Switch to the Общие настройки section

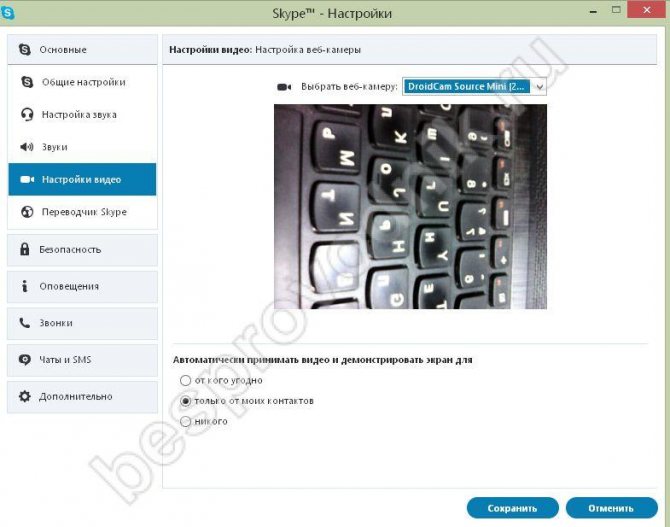82,82
